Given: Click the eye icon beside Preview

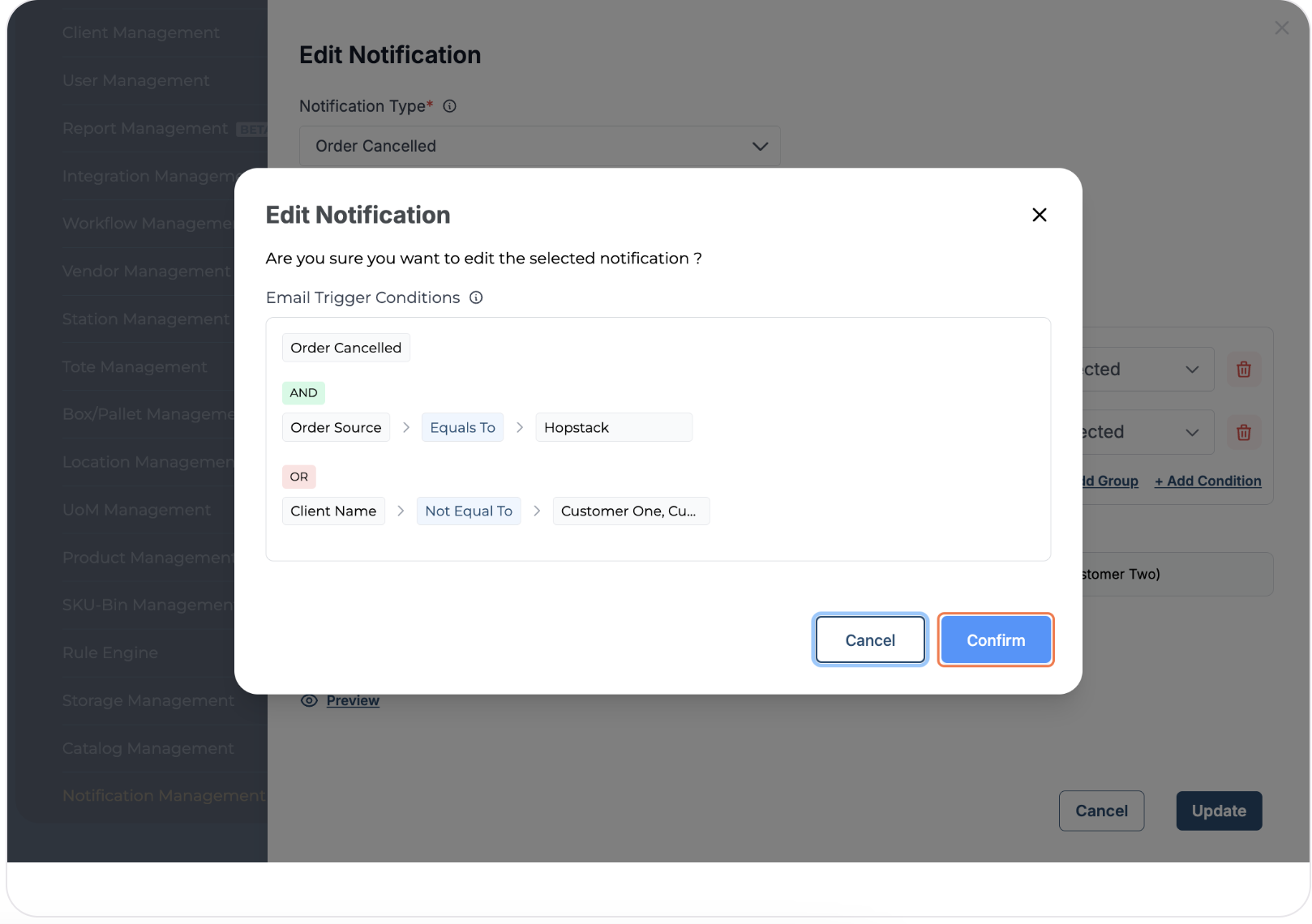Looking at the screenshot, I should [309, 700].
